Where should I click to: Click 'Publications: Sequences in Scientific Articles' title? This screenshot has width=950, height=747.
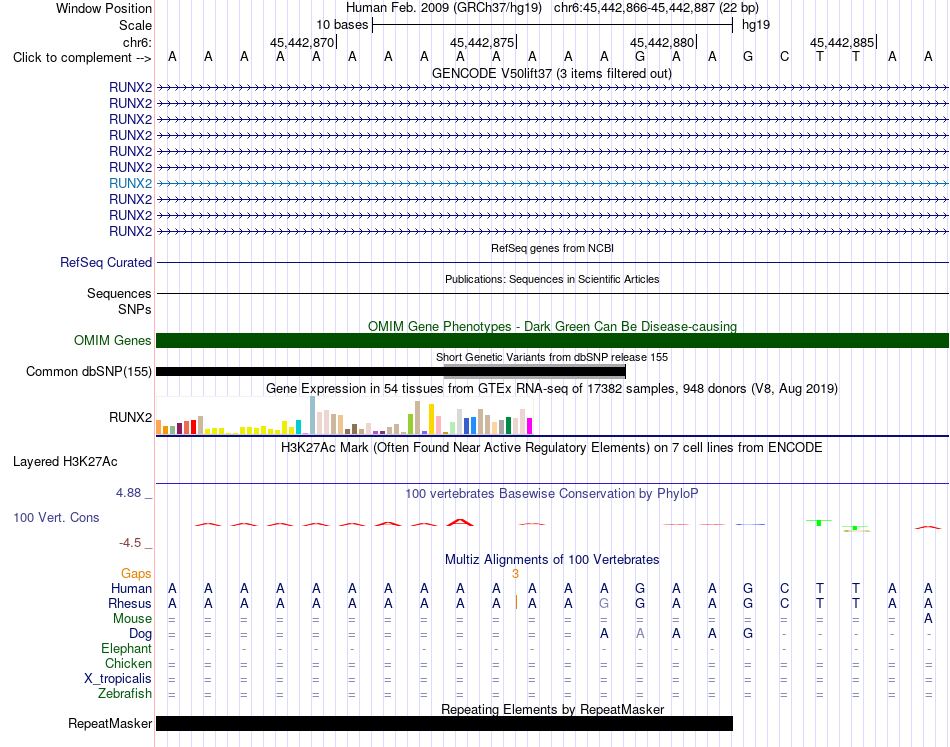pos(552,279)
